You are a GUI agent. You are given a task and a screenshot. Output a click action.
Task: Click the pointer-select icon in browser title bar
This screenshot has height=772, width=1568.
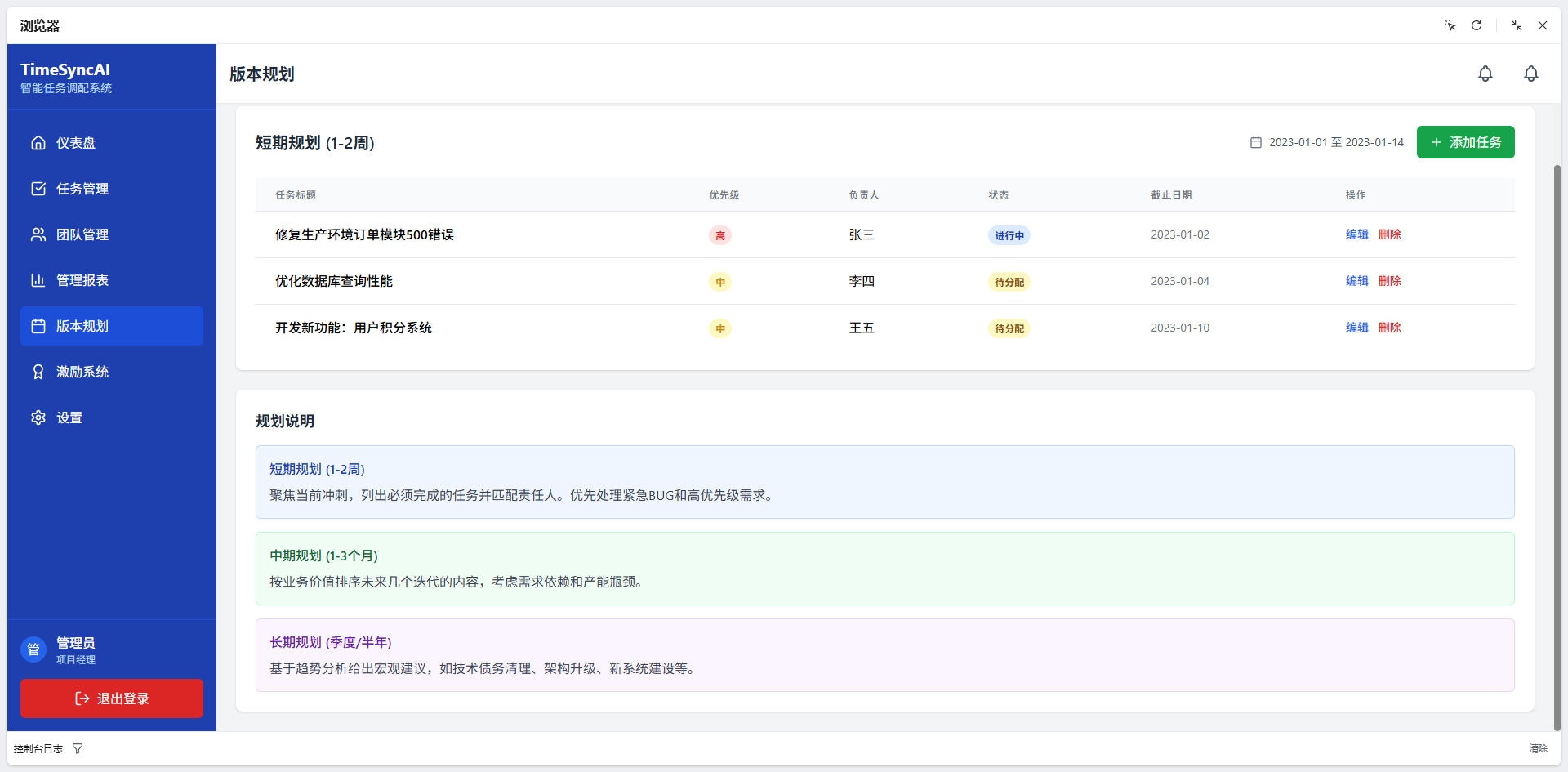pos(1450,25)
